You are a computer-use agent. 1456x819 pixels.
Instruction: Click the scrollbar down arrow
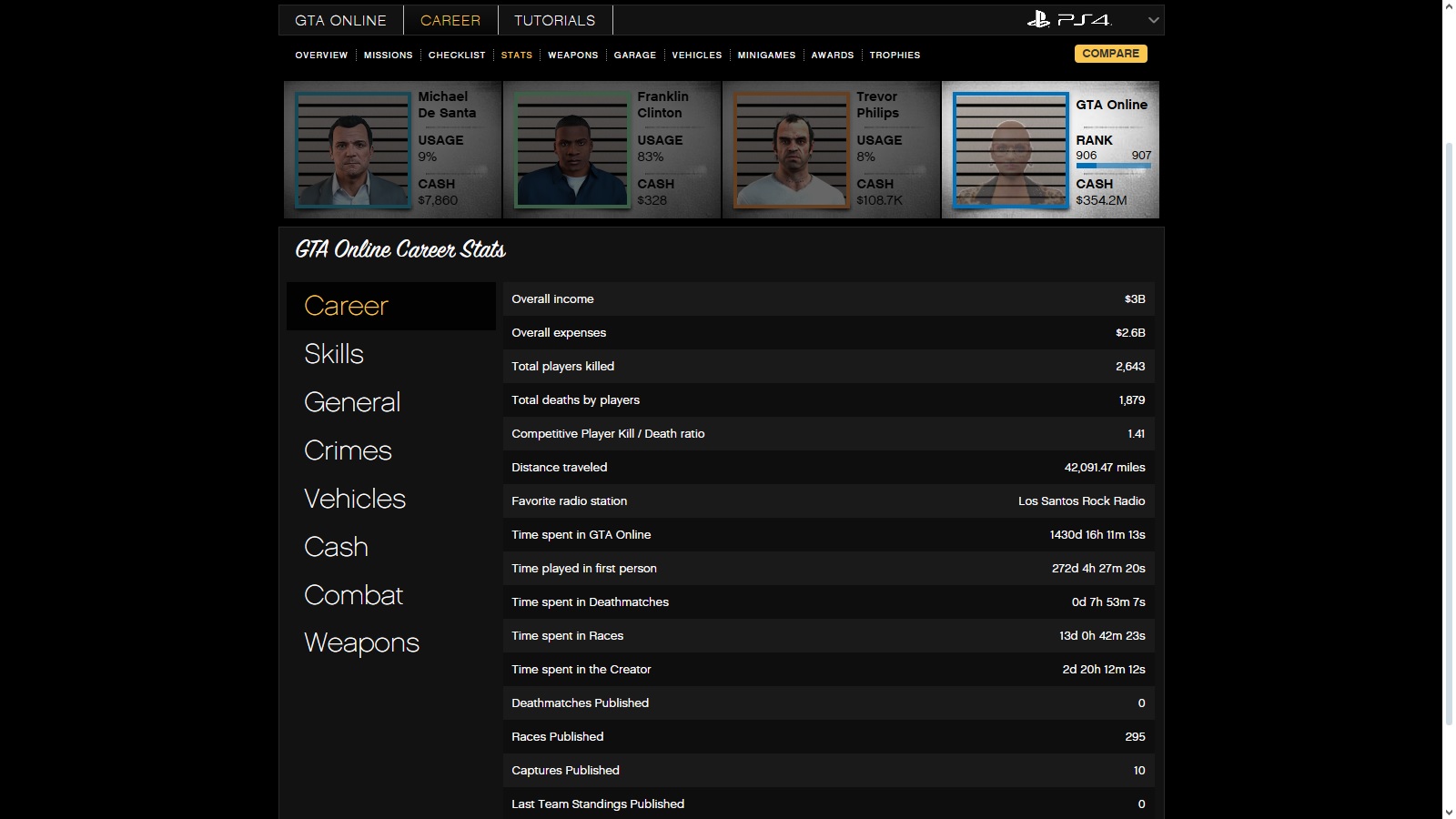click(1449, 812)
